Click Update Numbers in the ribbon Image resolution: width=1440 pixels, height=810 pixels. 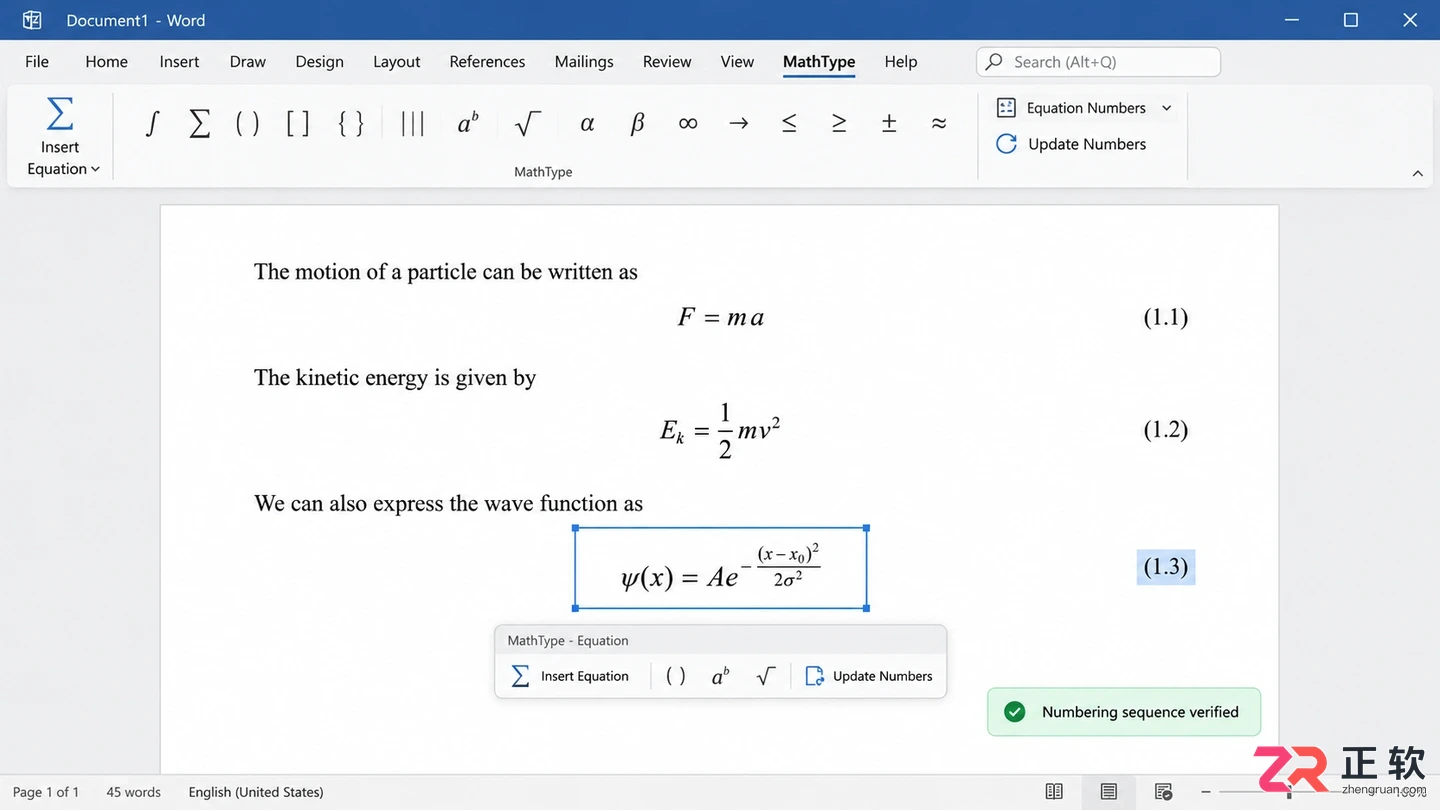pos(1071,144)
